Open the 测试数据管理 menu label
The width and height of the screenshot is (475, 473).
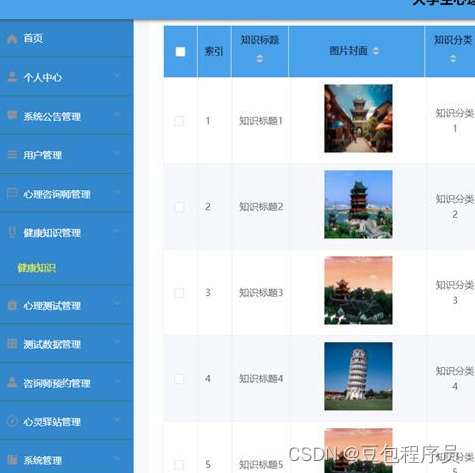(x=52, y=344)
